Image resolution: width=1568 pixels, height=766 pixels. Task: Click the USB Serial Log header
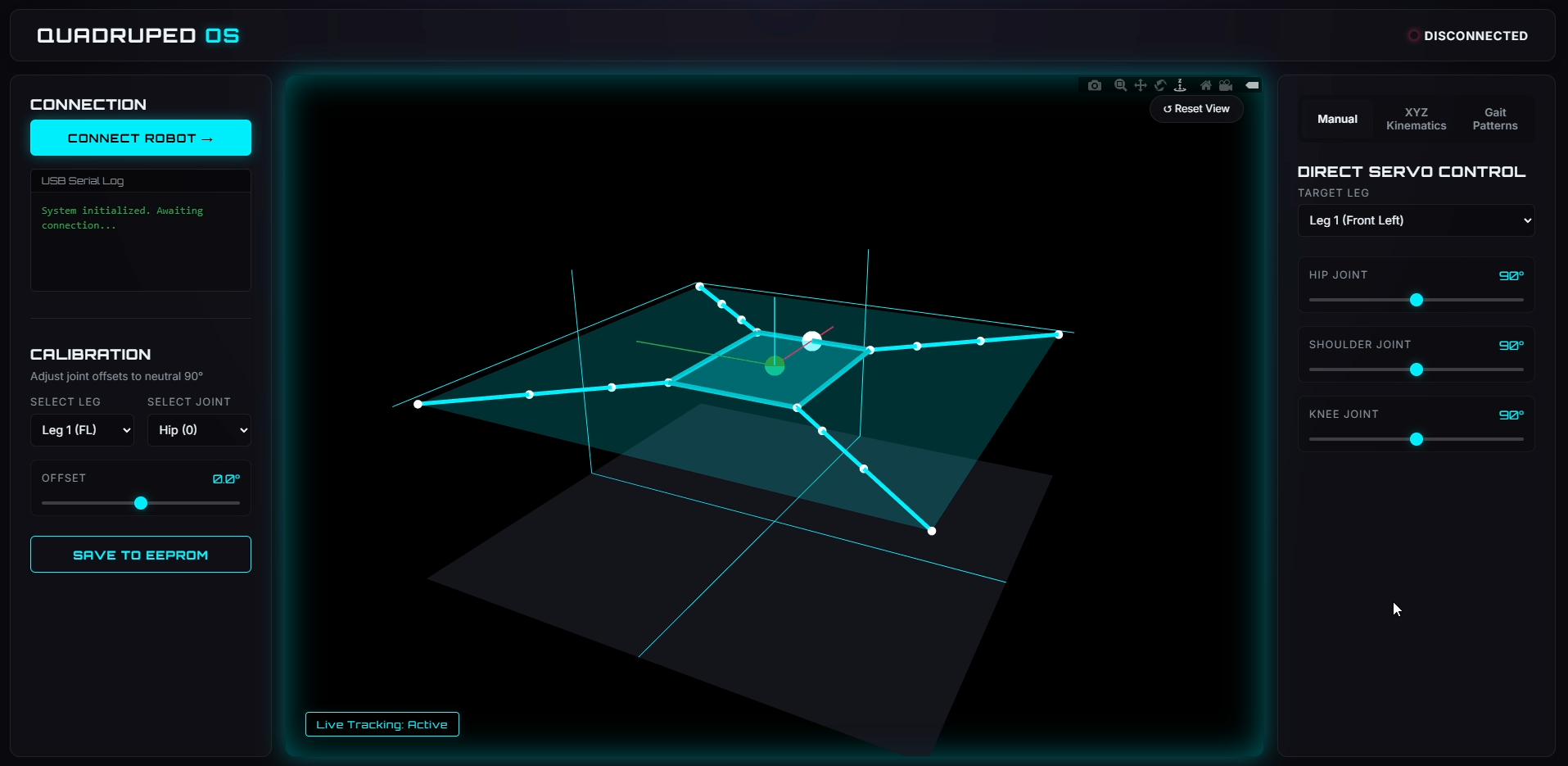point(141,181)
